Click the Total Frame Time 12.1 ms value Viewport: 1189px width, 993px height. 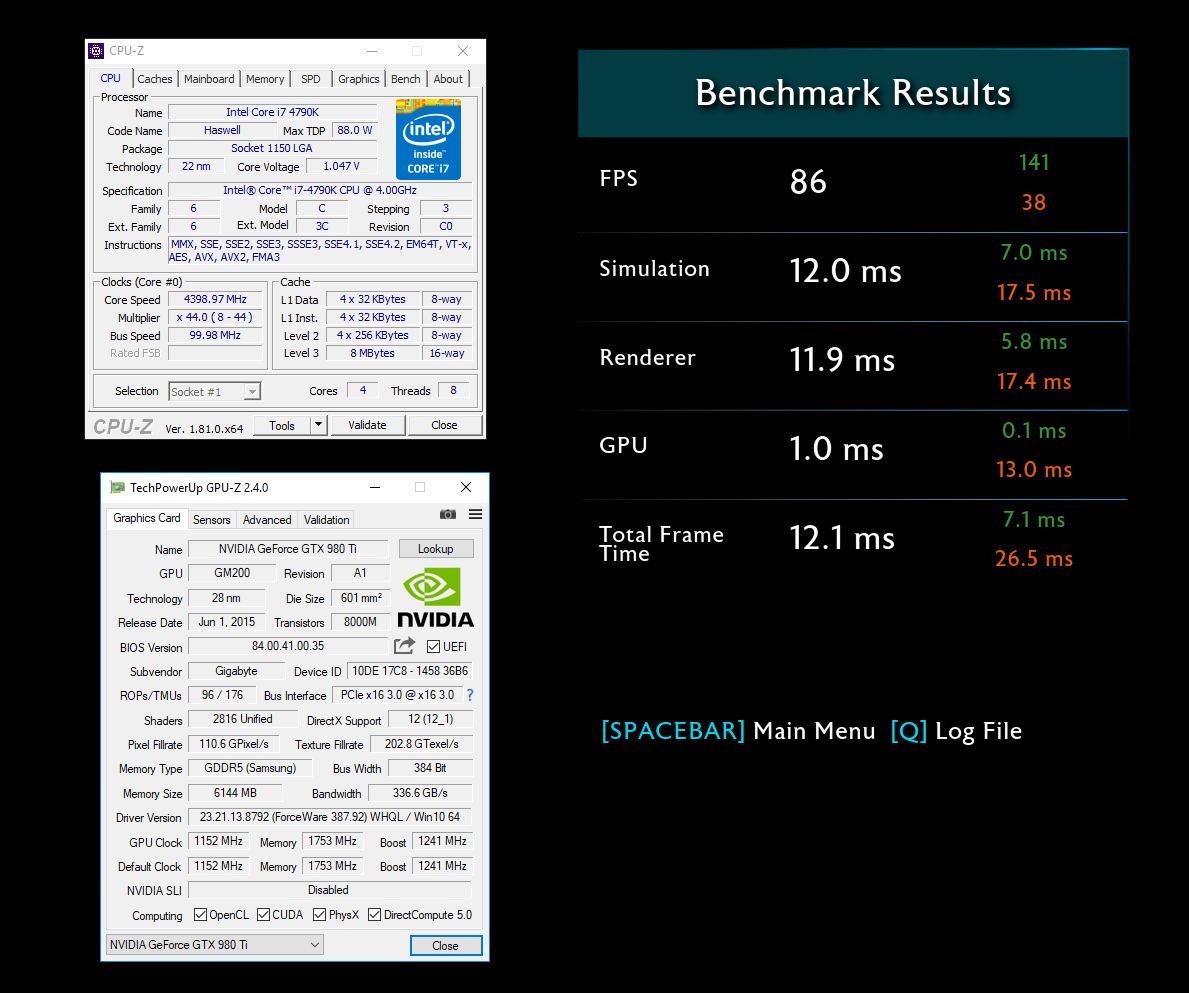pos(842,538)
